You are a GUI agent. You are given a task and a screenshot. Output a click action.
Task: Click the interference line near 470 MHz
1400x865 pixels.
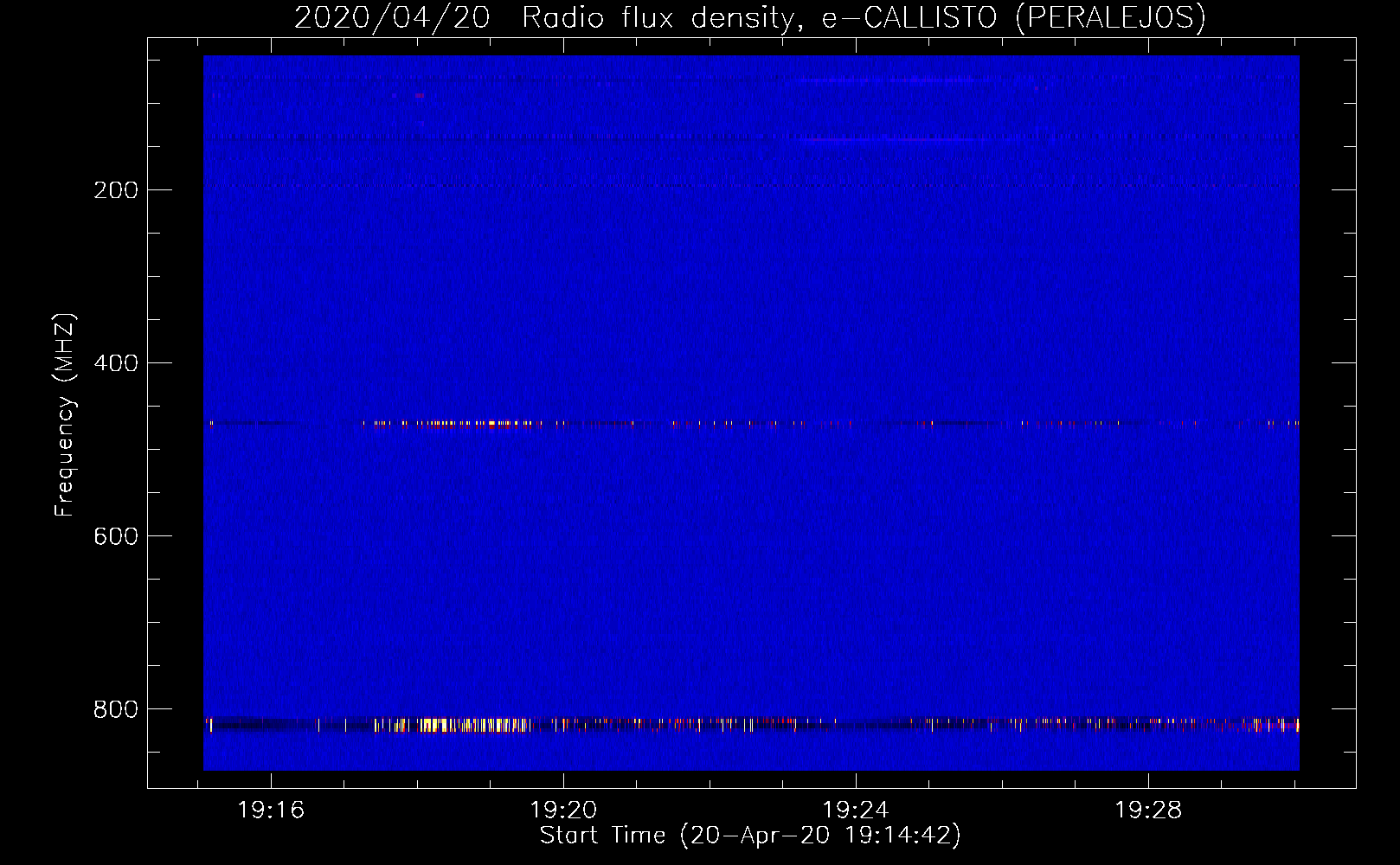[752, 424]
